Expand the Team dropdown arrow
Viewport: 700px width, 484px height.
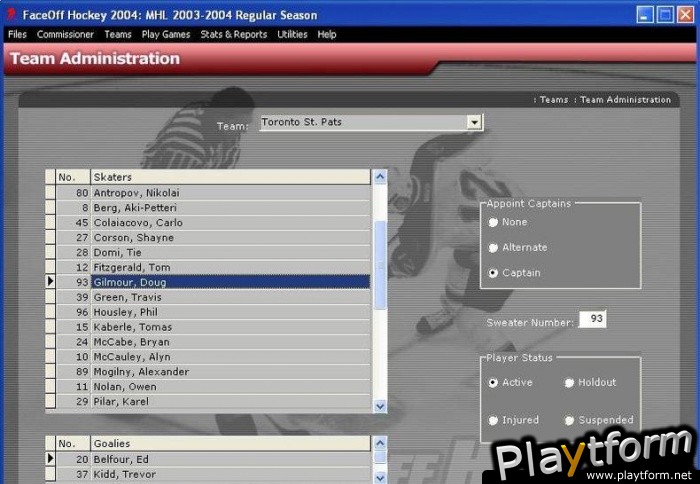pyautogui.click(x=474, y=122)
